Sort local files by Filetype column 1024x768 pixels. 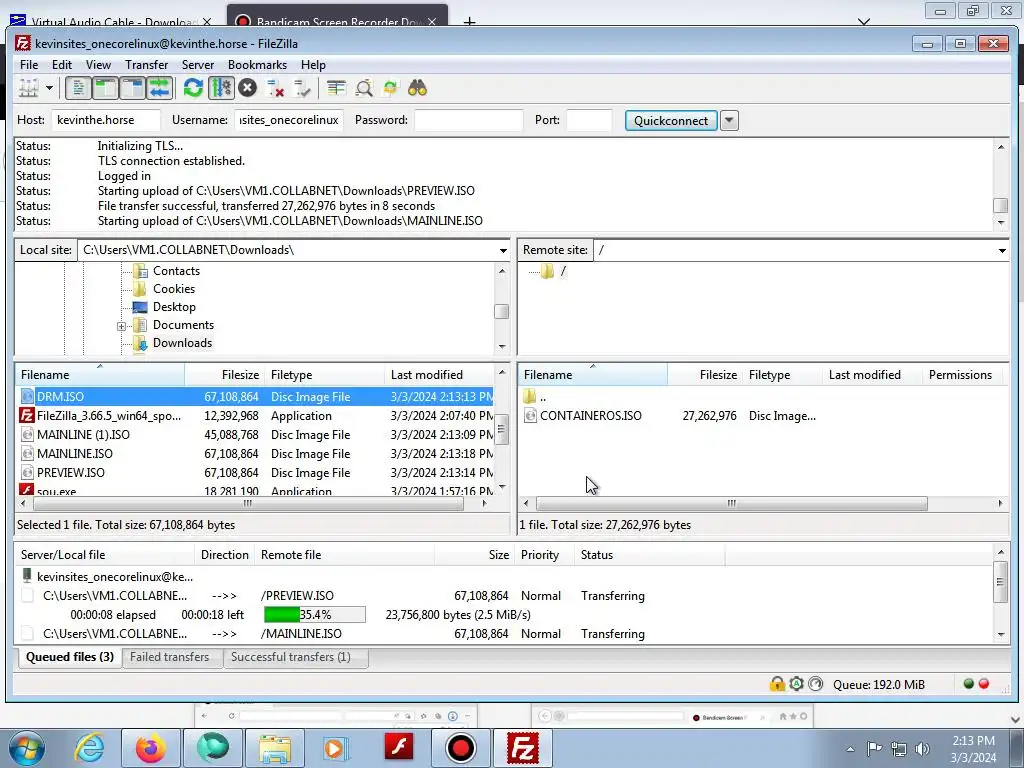324,375
